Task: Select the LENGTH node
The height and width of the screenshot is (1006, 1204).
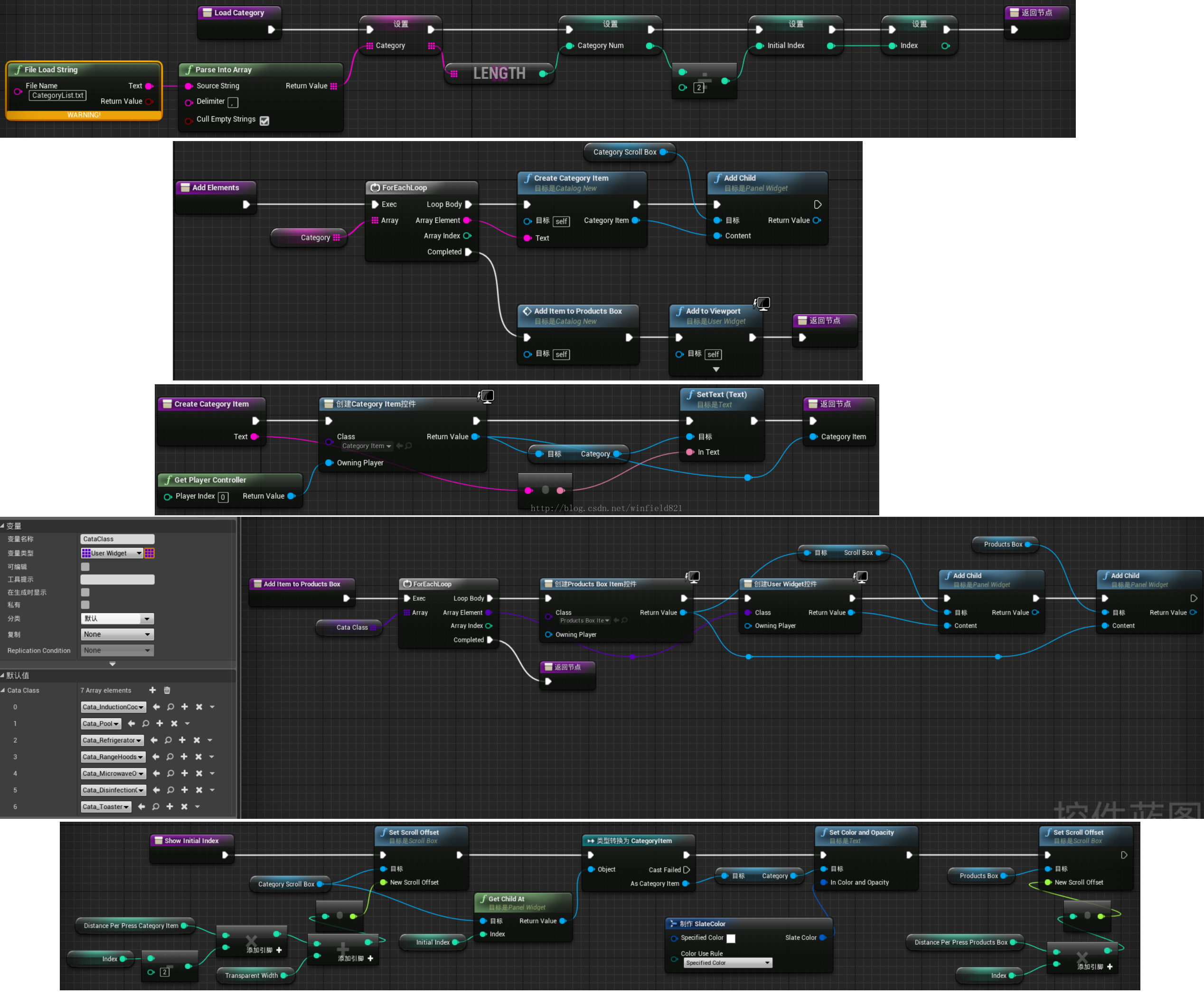Action: point(499,74)
